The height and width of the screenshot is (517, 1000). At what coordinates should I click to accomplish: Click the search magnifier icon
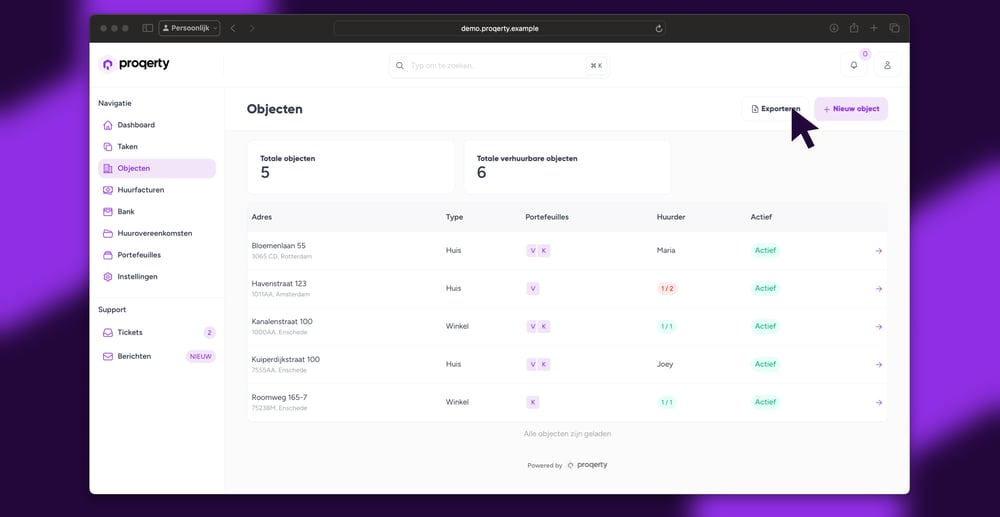400,66
